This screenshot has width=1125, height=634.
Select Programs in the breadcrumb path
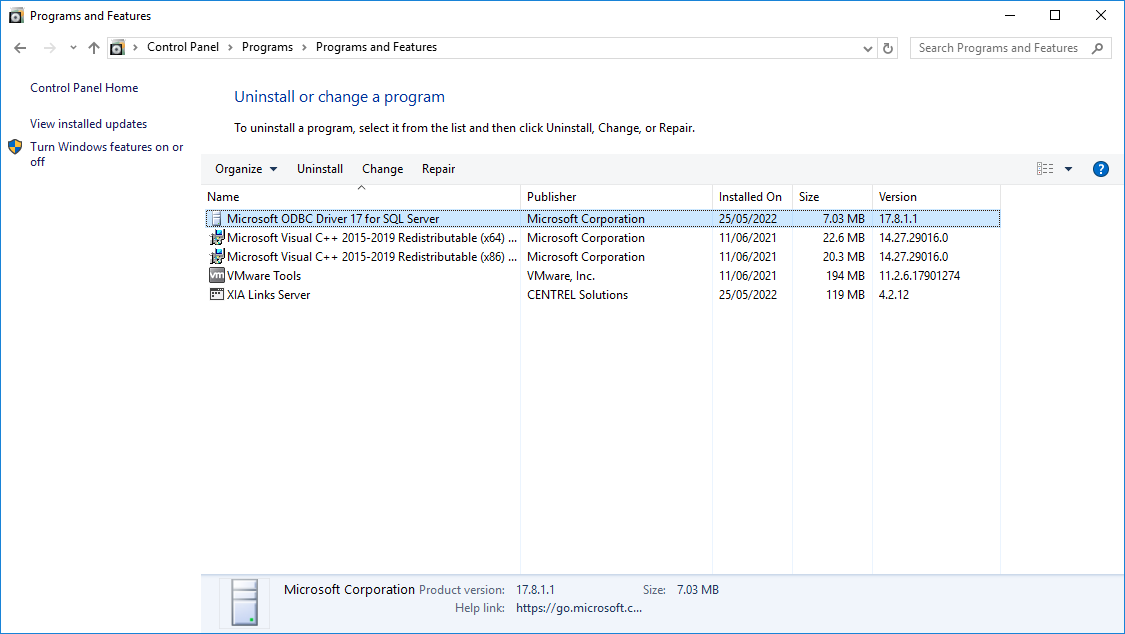pyautogui.click(x=267, y=47)
